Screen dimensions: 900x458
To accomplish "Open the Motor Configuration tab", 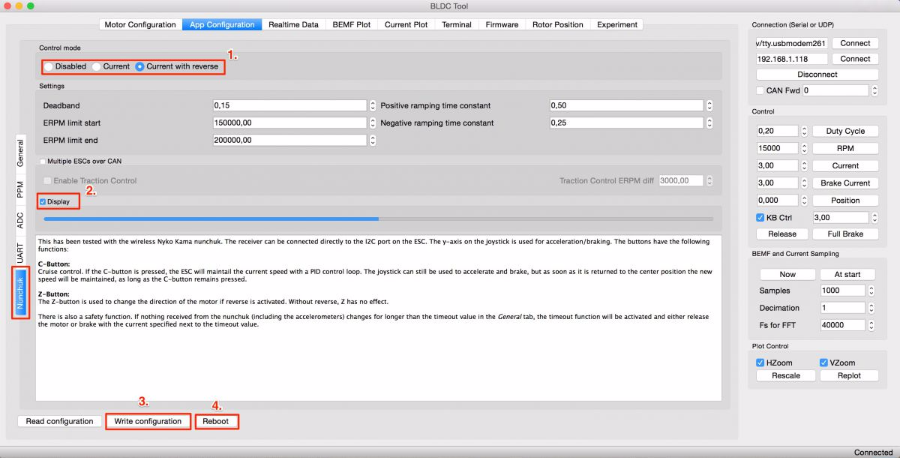I will click(x=142, y=24).
